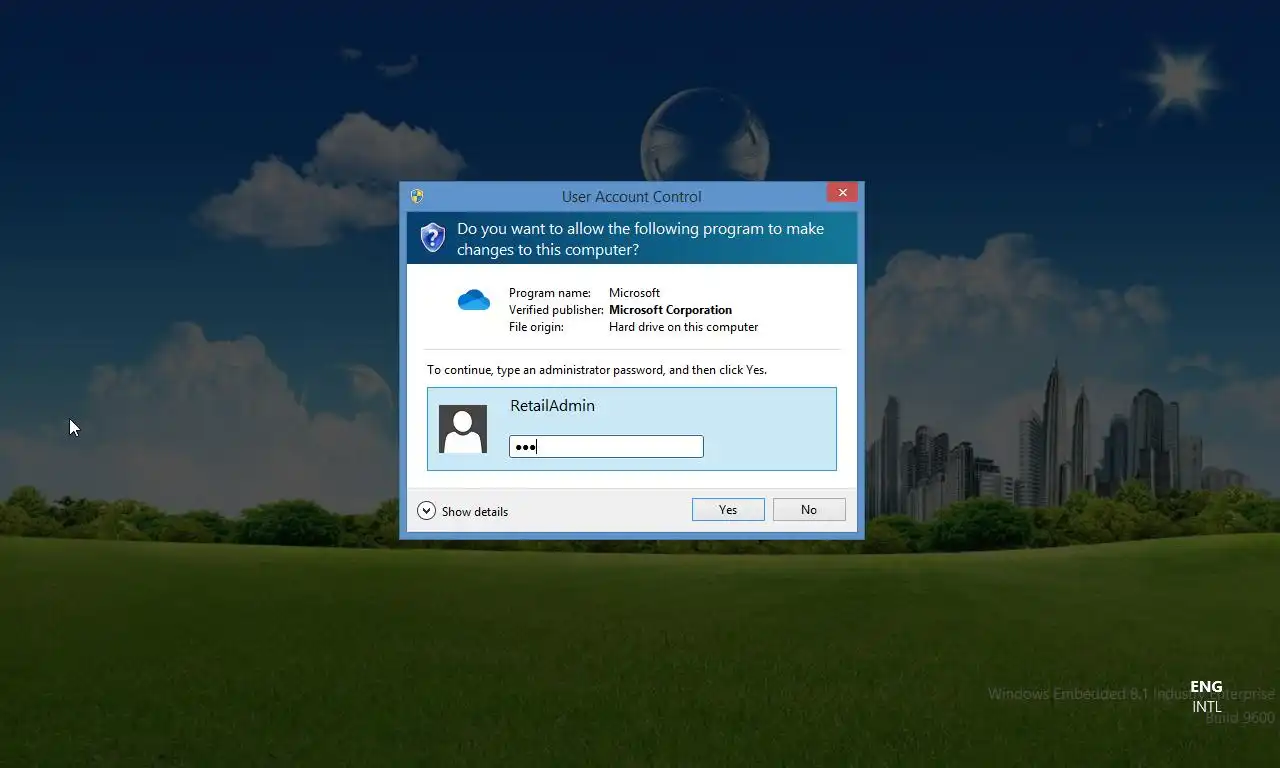Screen dimensions: 1280x768
Task: Click the 'Program name:' label
Action: 550,293
